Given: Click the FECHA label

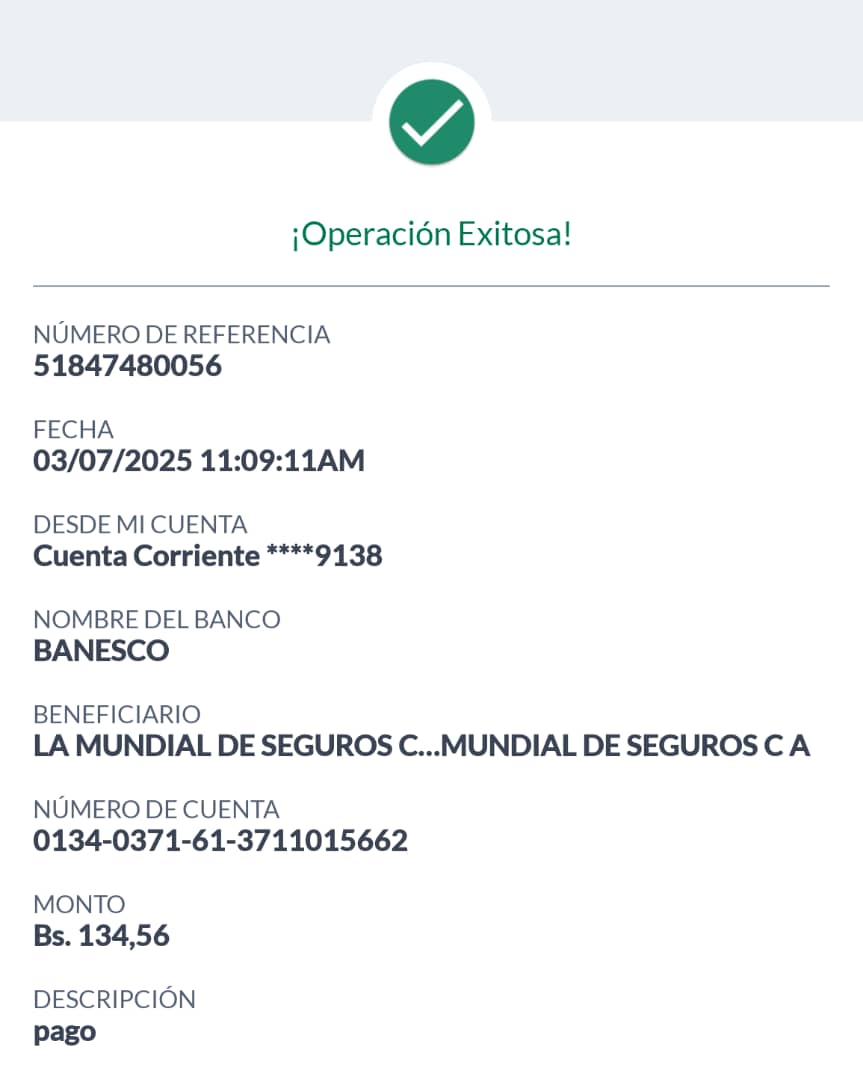Looking at the screenshot, I should [74, 430].
